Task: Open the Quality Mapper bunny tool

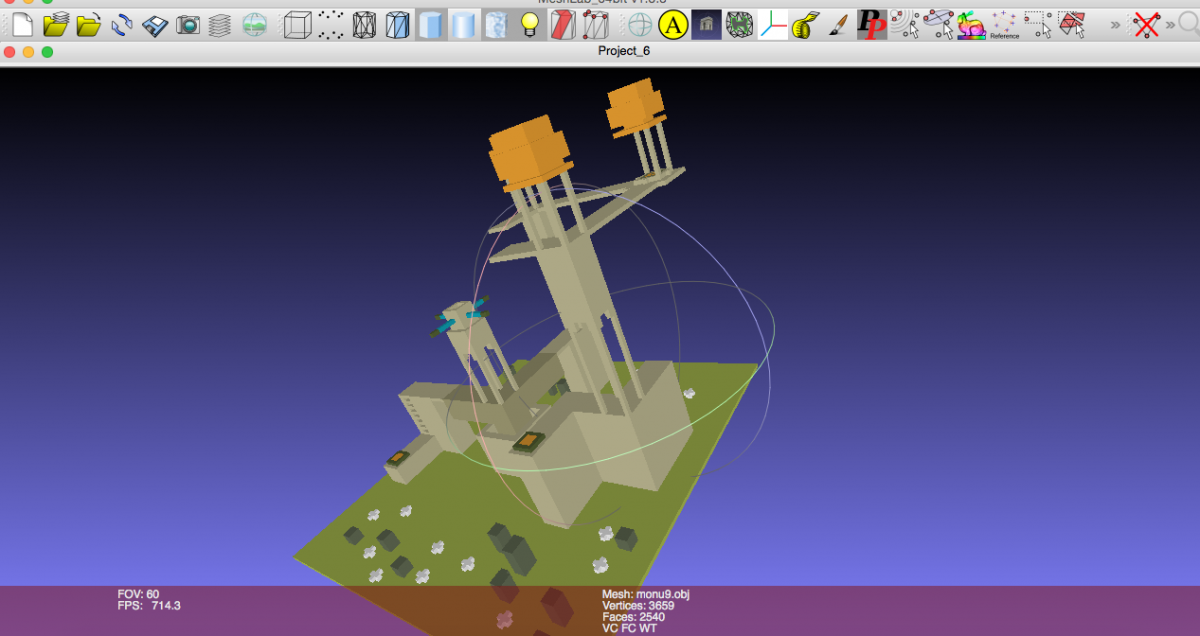Action: 972,23
